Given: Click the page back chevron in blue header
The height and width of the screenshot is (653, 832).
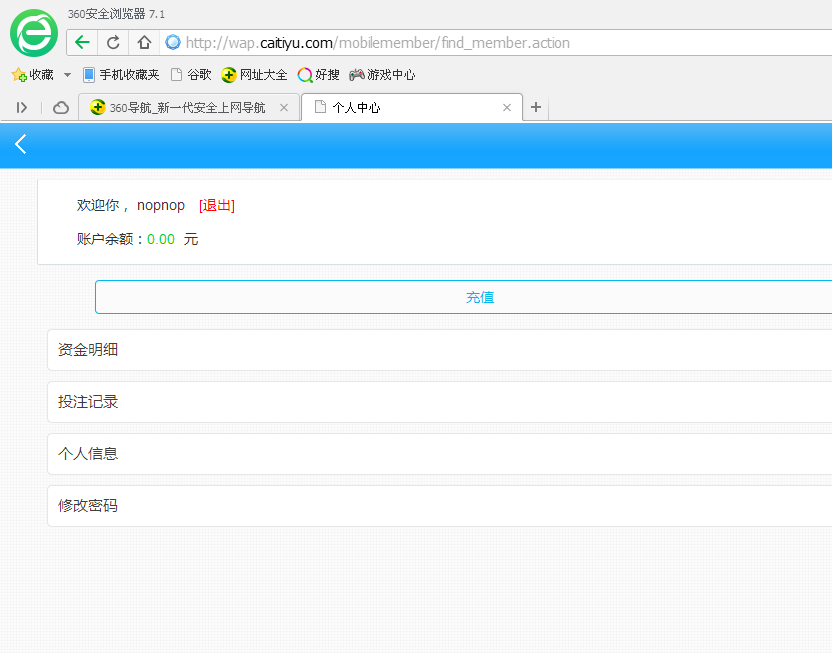Looking at the screenshot, I should (21, 144).
